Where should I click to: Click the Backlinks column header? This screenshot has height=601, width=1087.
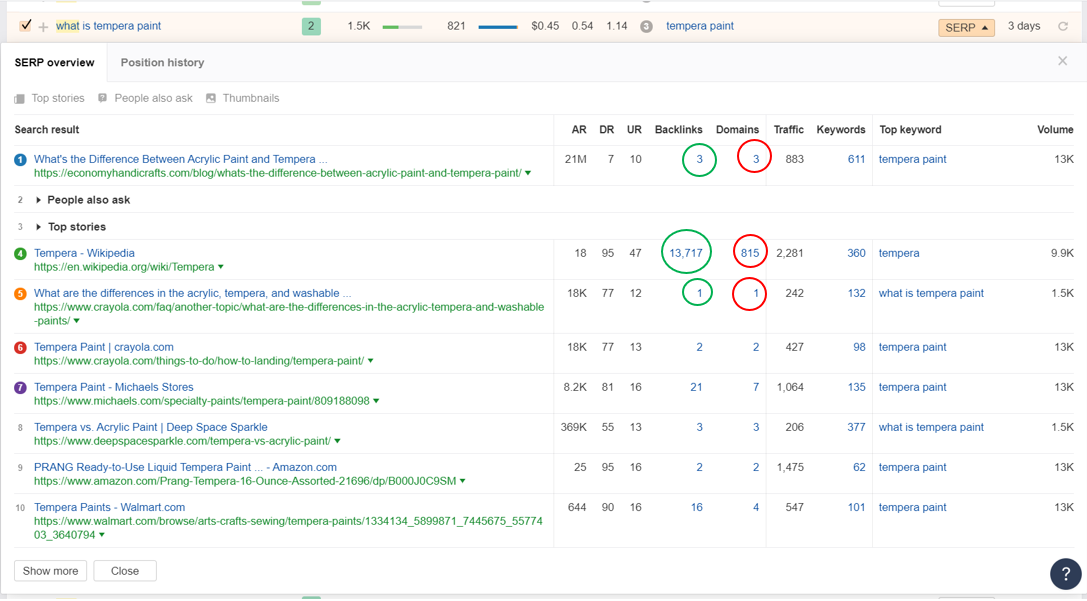tap(679, 130)
